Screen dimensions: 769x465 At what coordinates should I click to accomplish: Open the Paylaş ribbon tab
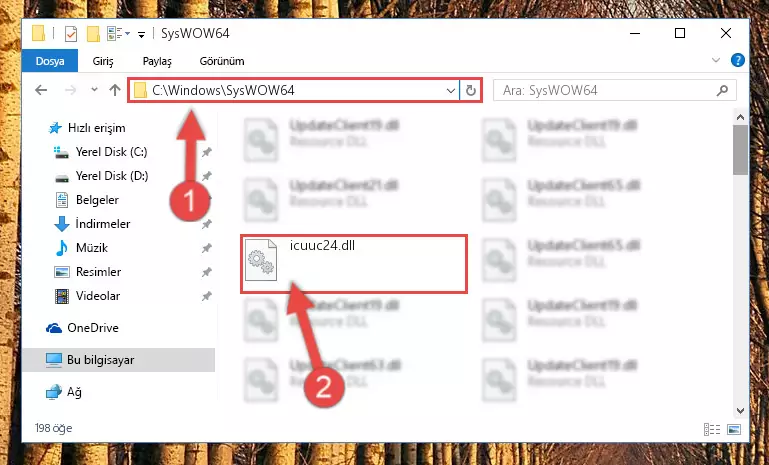point(157,61)
